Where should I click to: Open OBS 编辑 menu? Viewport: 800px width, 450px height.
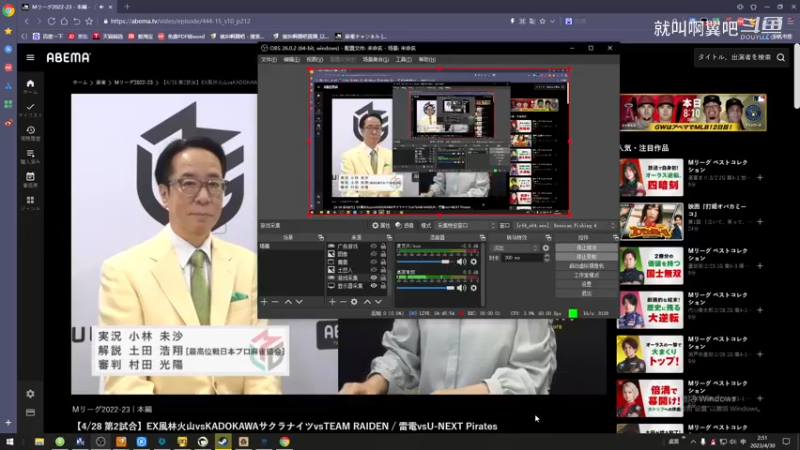pyautogui.click(x=291, y=60)
